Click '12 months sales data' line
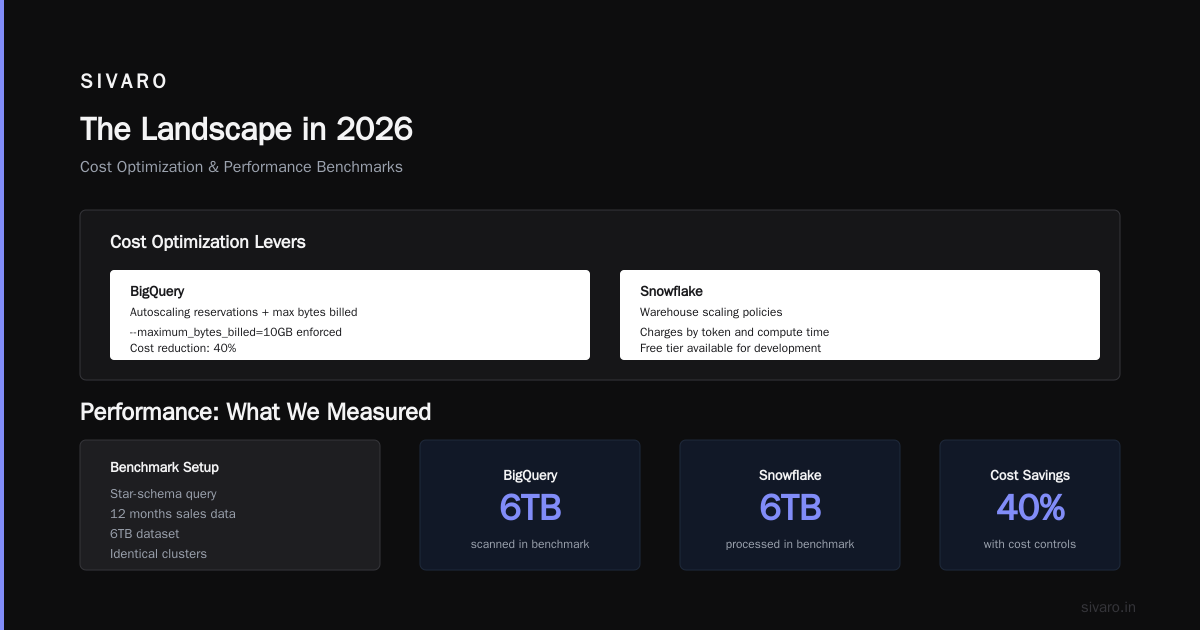 click(x=173, y=514)
